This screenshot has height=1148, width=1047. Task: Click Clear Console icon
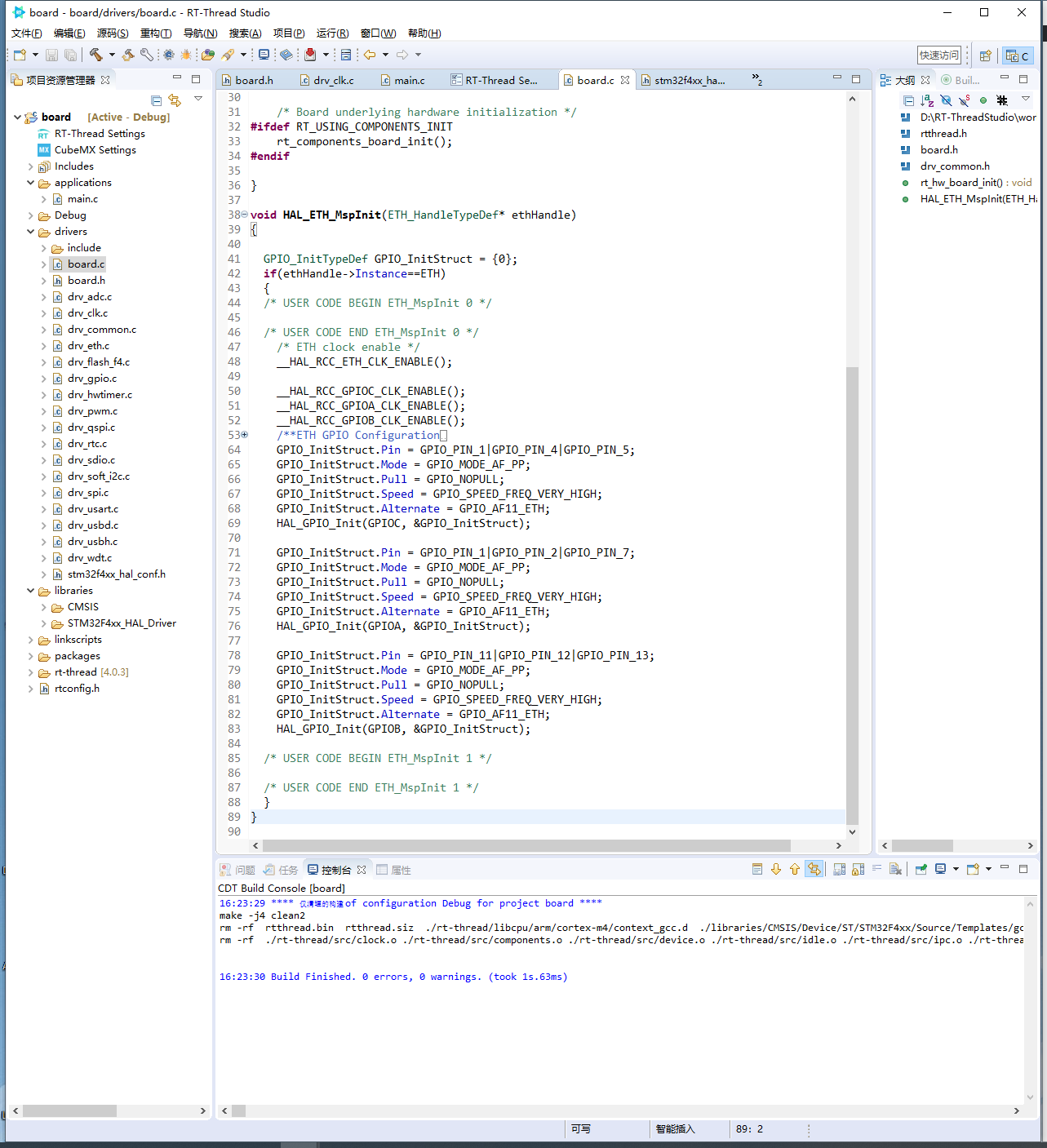coord(895,869)
